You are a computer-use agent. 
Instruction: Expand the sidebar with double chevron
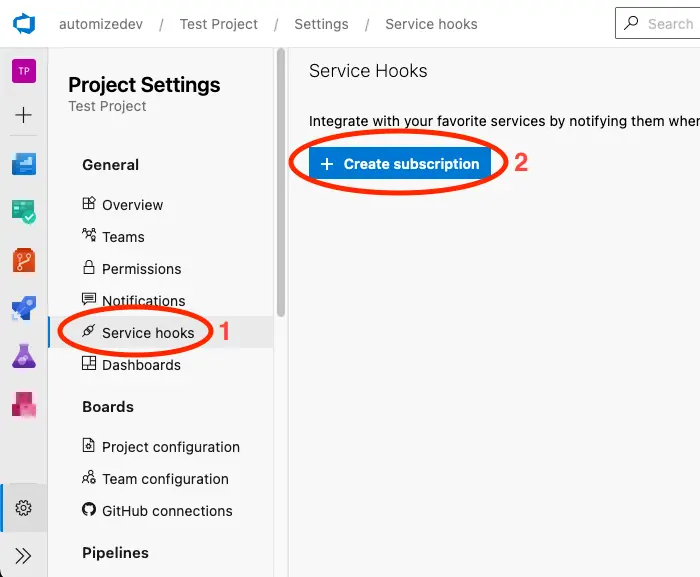pos(23,556)
